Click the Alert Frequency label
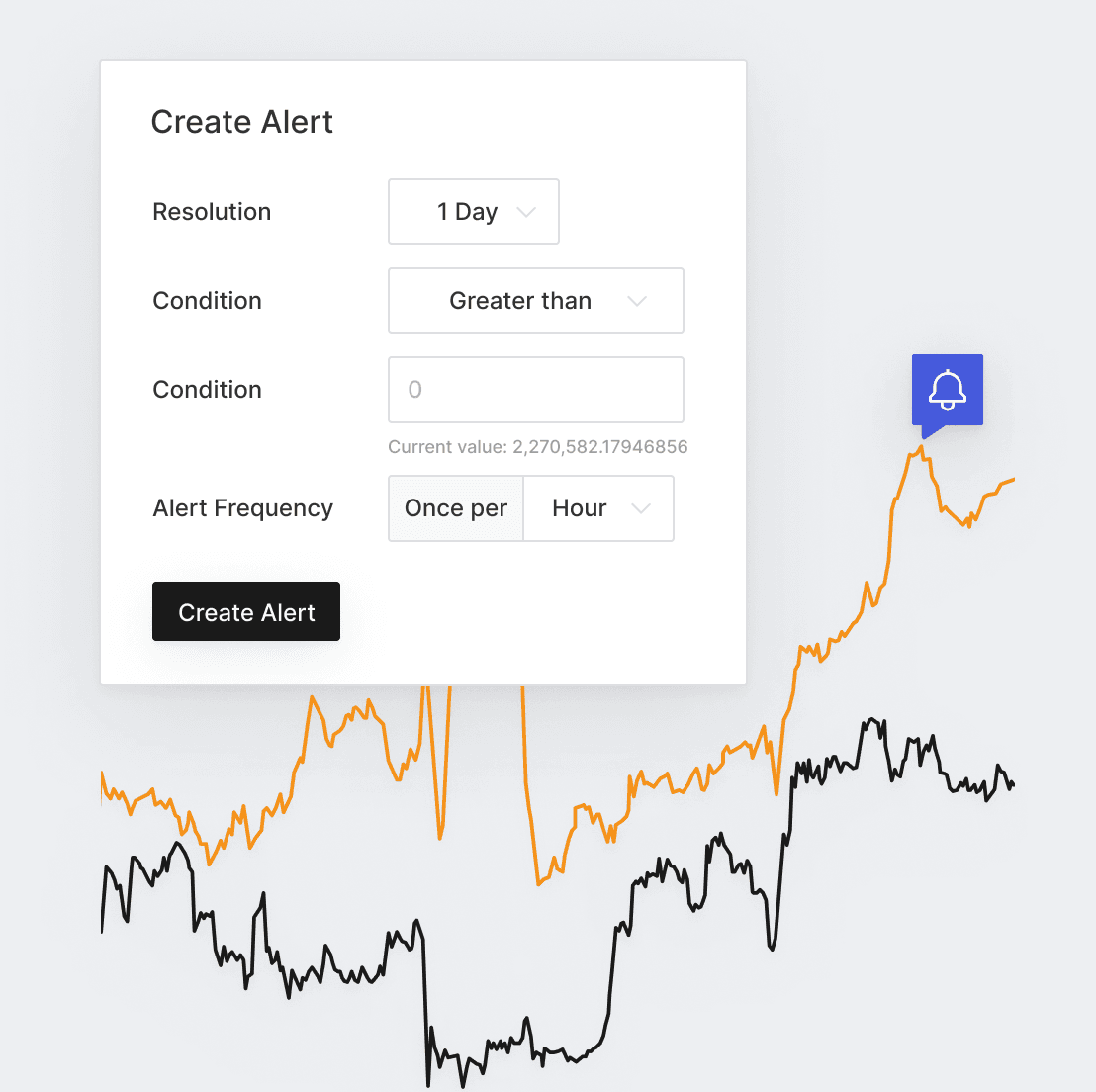The height and width of the screenshot is (1092, 1096). tap(242, 508)
